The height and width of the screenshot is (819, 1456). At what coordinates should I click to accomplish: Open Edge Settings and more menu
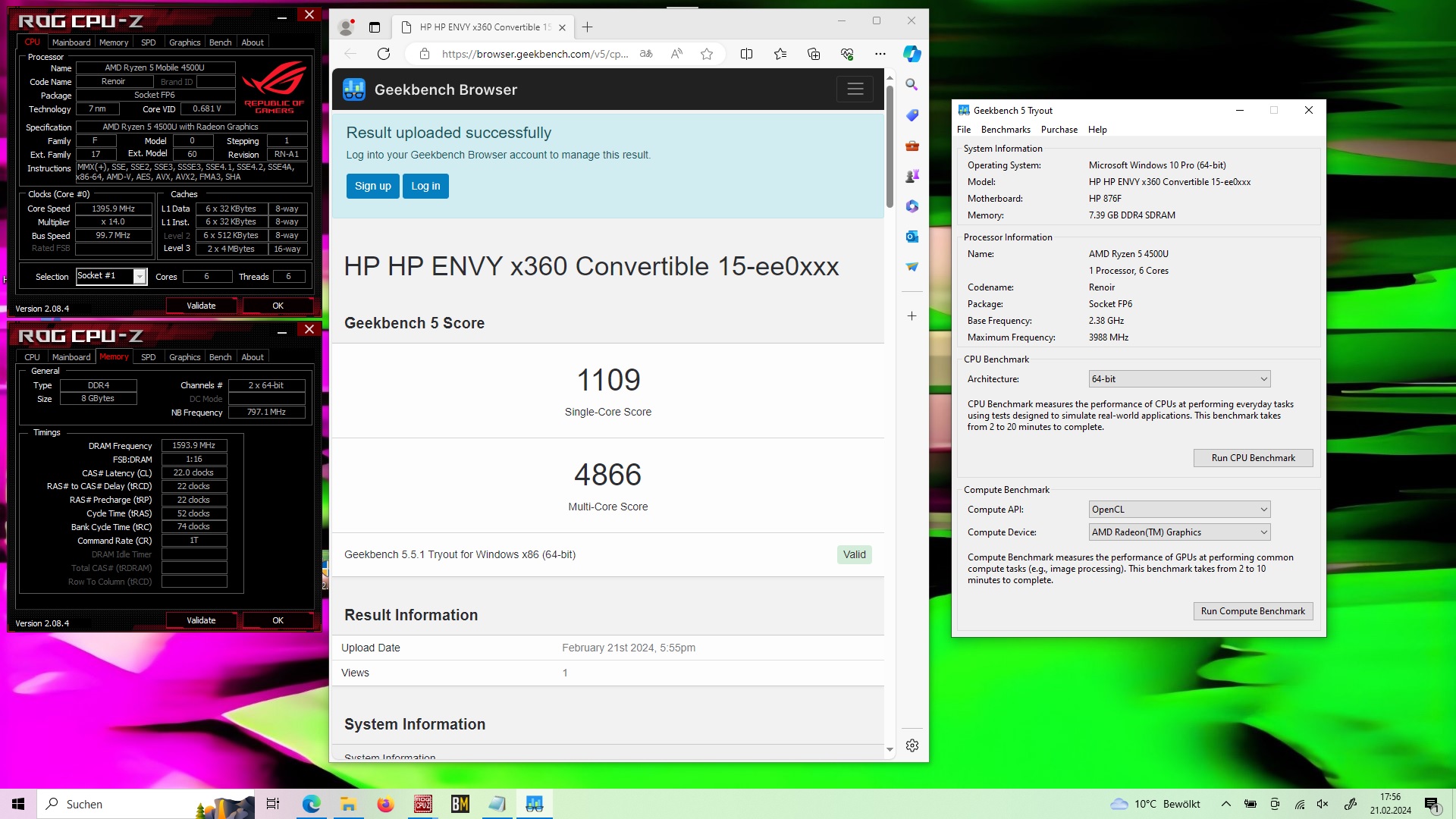[x=880, y=54]
